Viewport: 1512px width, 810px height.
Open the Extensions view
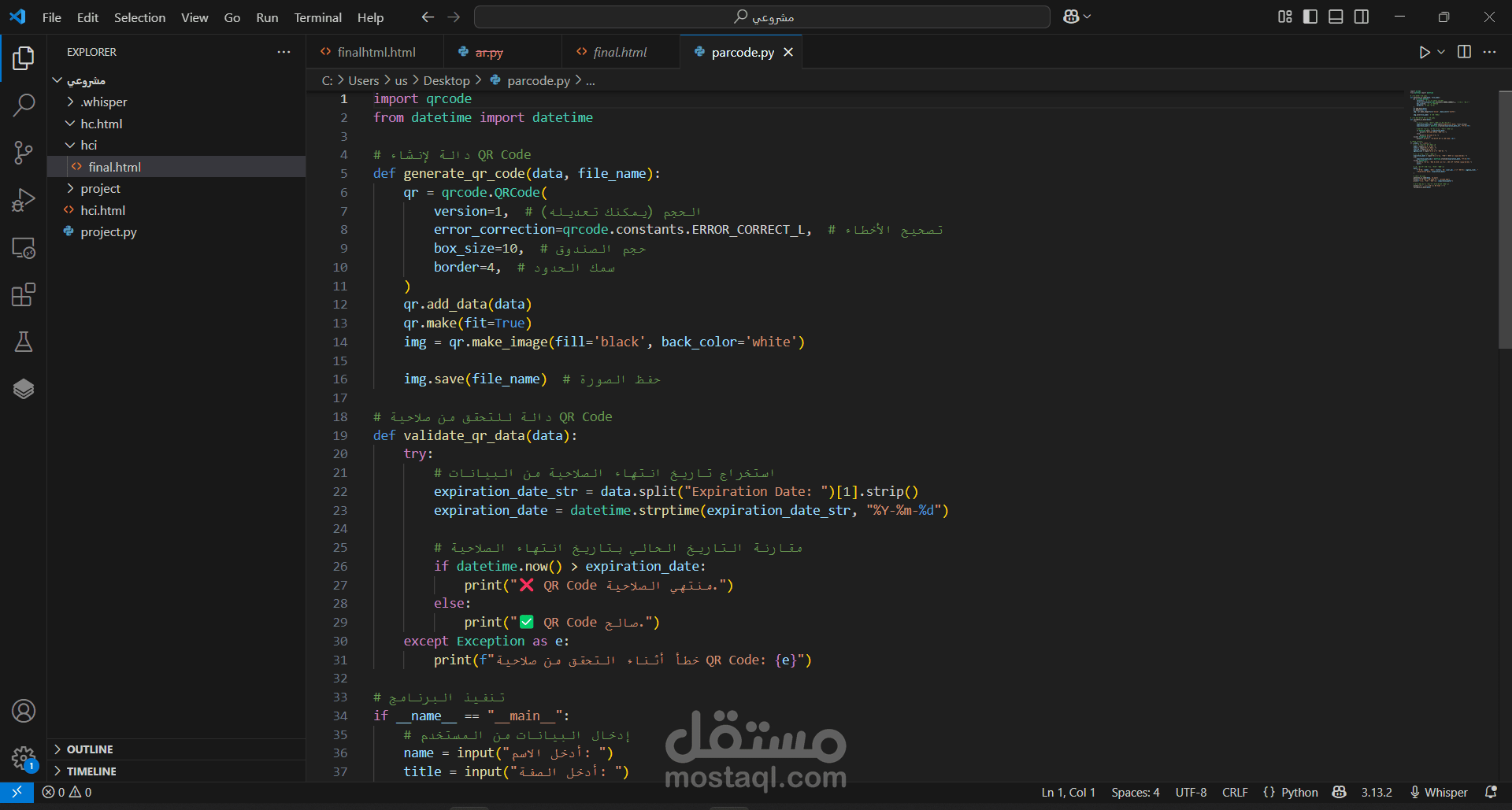pyautogui.click(x=24, y=295)
